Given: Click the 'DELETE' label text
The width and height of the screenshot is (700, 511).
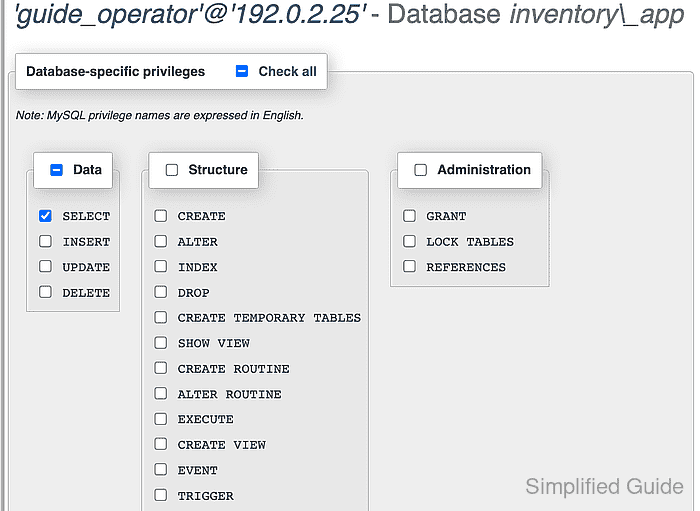Looking at the screenshot, I should (86, 293).
